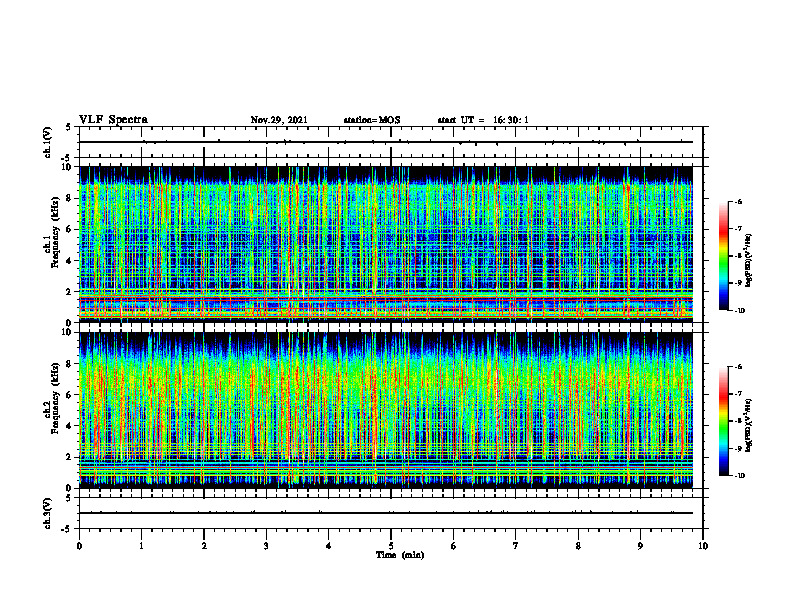This screenshot has width=792, height=612.
Task: Click time-axis tick label "6"
Action: coord(453,546)
